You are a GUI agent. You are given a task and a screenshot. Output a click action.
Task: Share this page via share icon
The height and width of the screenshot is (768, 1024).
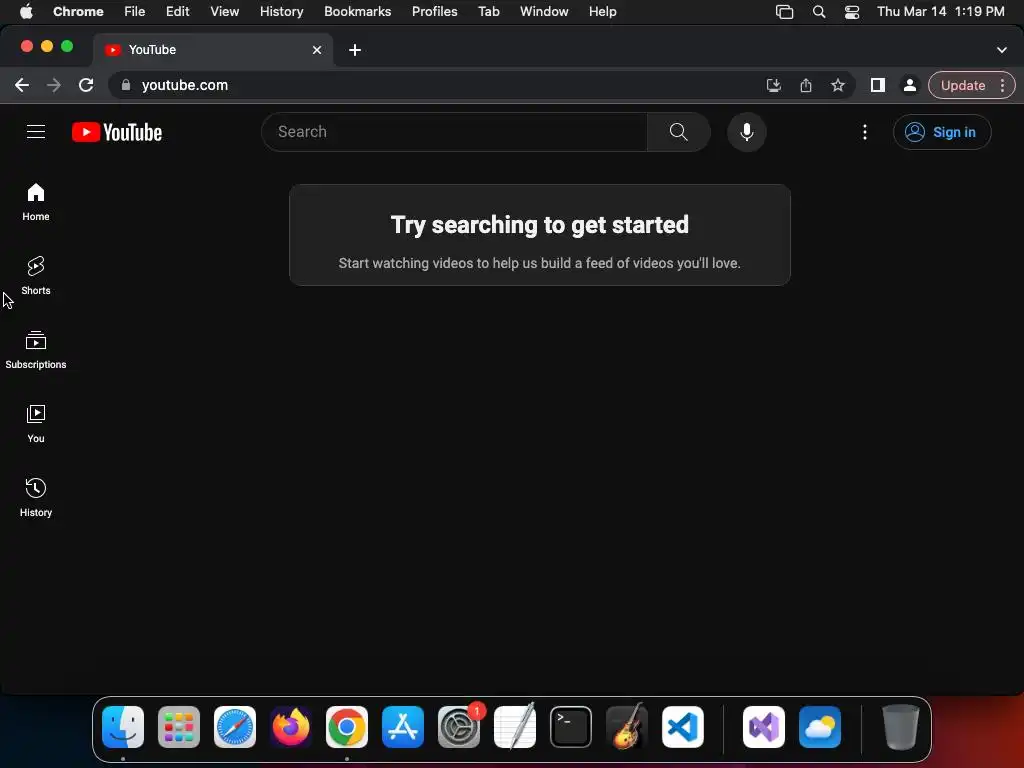(x=806, y=85)
